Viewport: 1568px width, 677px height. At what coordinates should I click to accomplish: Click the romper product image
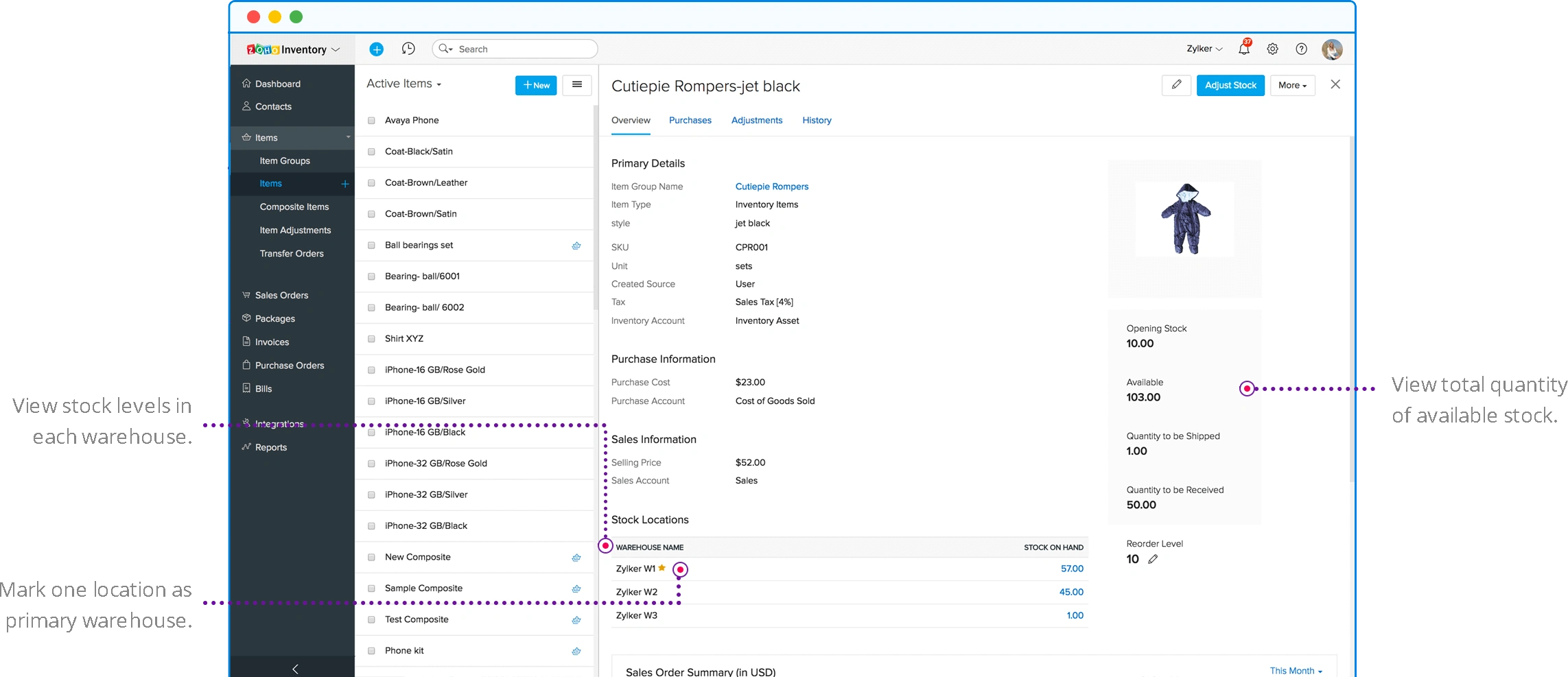pyautogui.click(x=1185, y=219)
